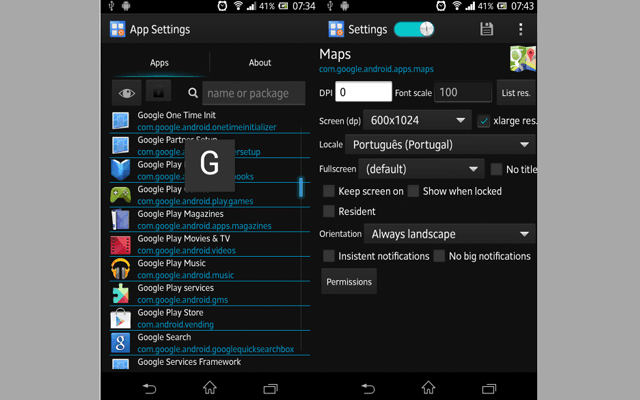This screenshot has height=400, width=640.
Task: Select Google Play Magazines row text
Action: pos(180,213)
